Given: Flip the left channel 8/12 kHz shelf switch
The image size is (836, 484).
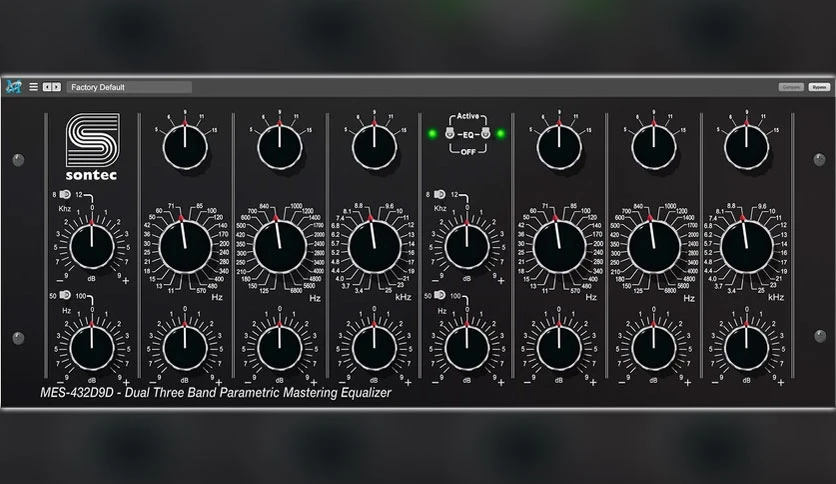Looking at the screenshot, I should tap(65, 194).
